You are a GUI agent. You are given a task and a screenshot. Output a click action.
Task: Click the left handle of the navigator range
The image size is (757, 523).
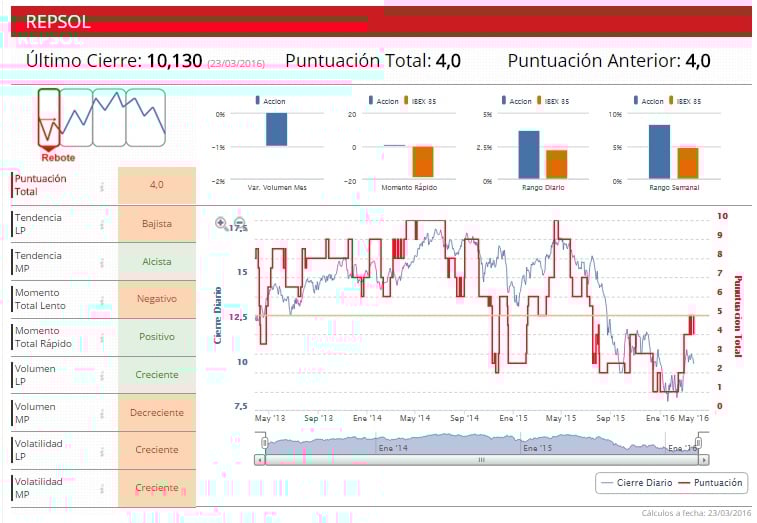point(265,442)
